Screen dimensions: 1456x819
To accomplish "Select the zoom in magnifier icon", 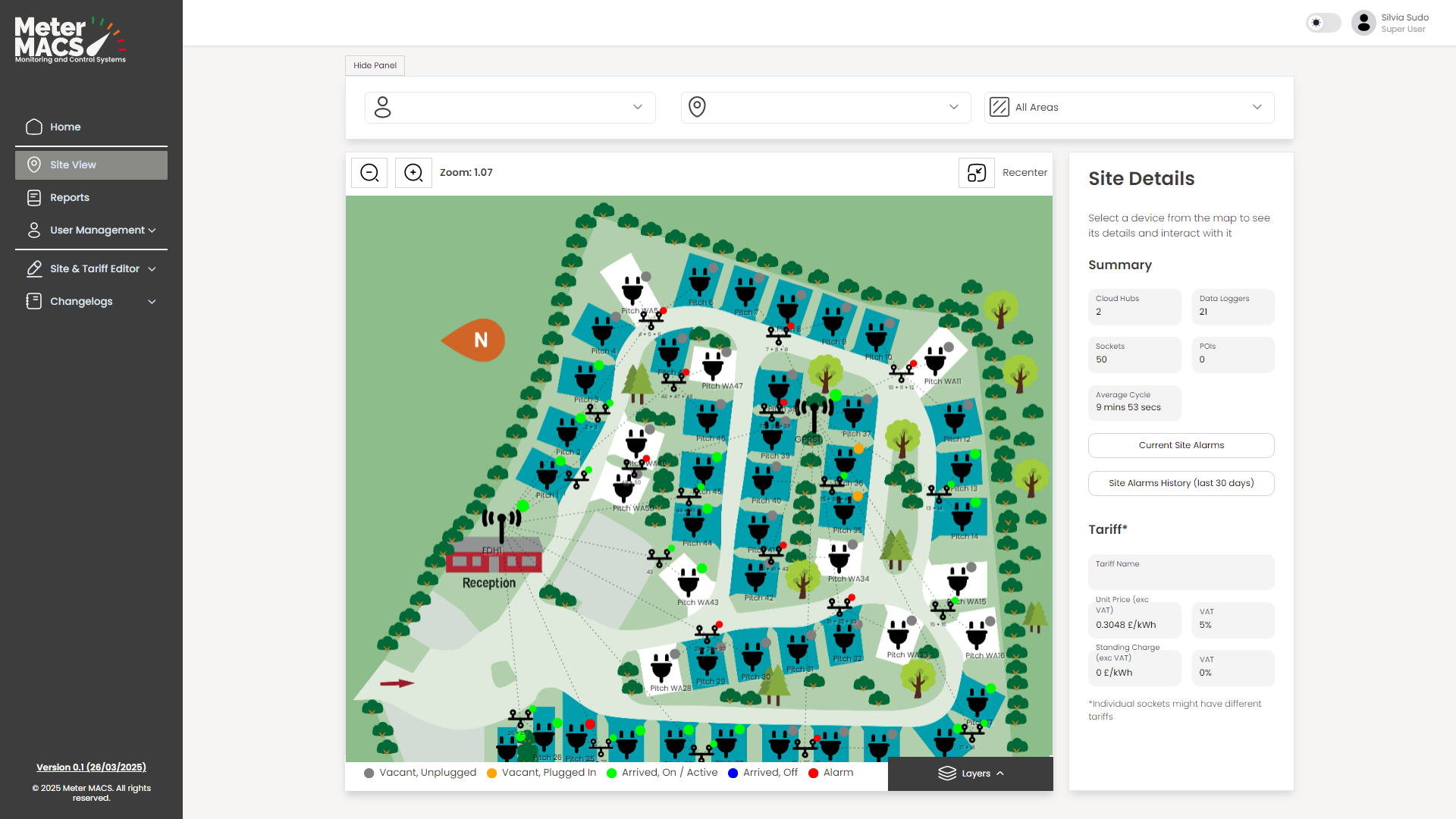I will click(x=413, y=172).
